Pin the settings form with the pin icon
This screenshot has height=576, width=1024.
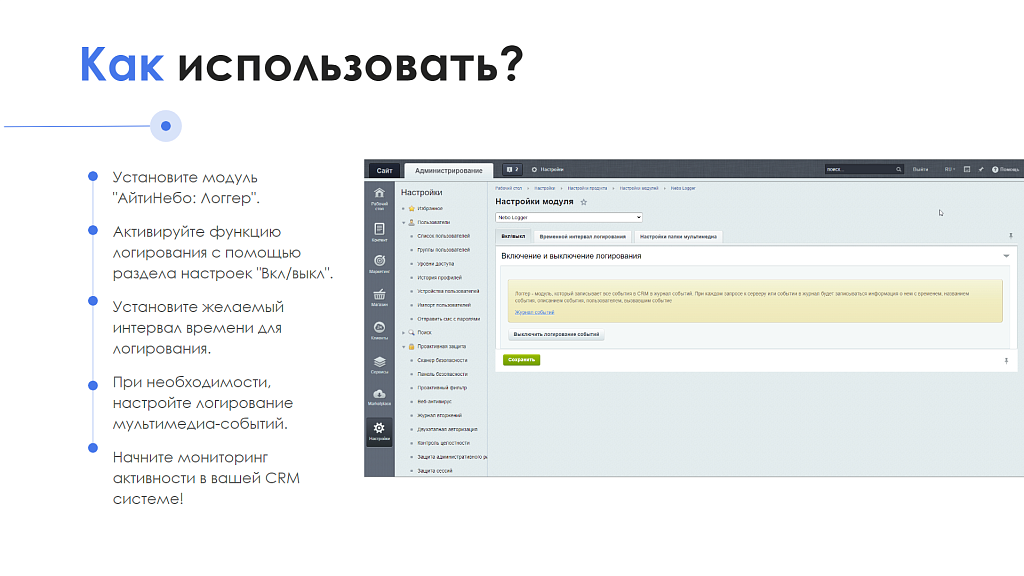tap(1010, 235)
